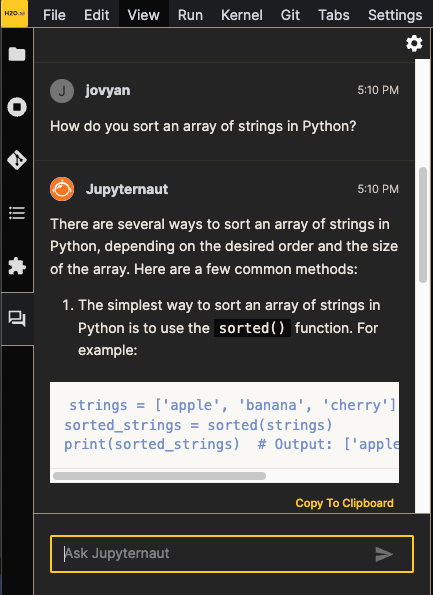Click the jovyan user avatar
Viewport: 433px width, 595px height.
click(62, 91)
